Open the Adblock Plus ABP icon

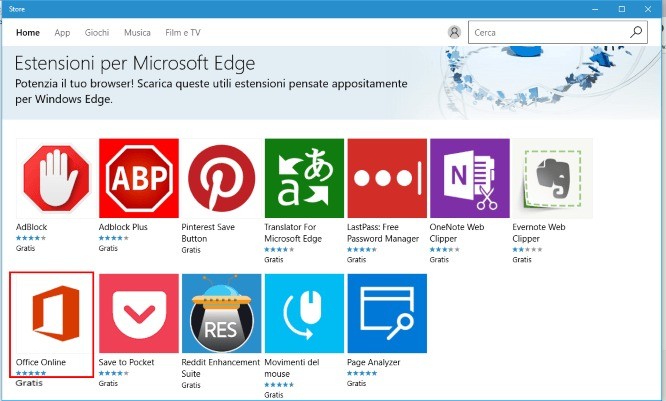coord(139,178)
